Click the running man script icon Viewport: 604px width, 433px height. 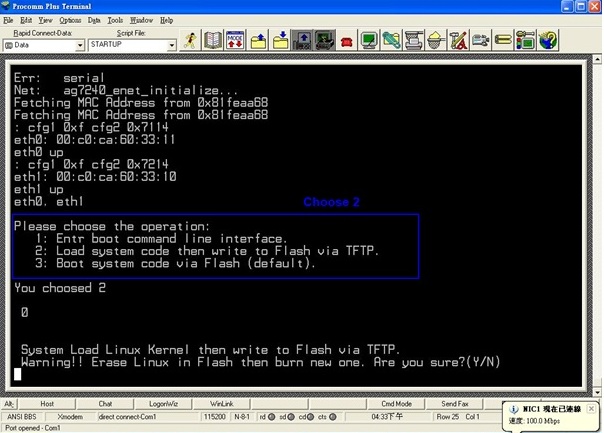click(x=190, y=40)
